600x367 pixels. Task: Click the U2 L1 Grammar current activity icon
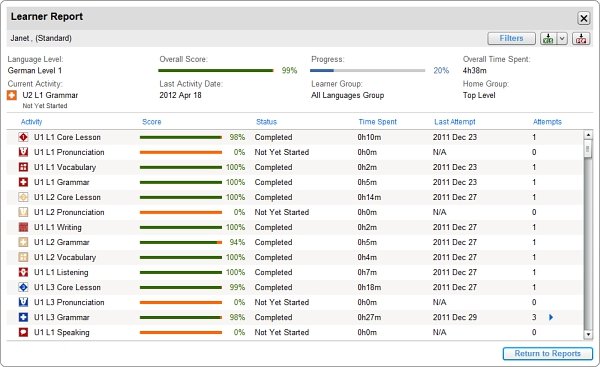(12, 95)
